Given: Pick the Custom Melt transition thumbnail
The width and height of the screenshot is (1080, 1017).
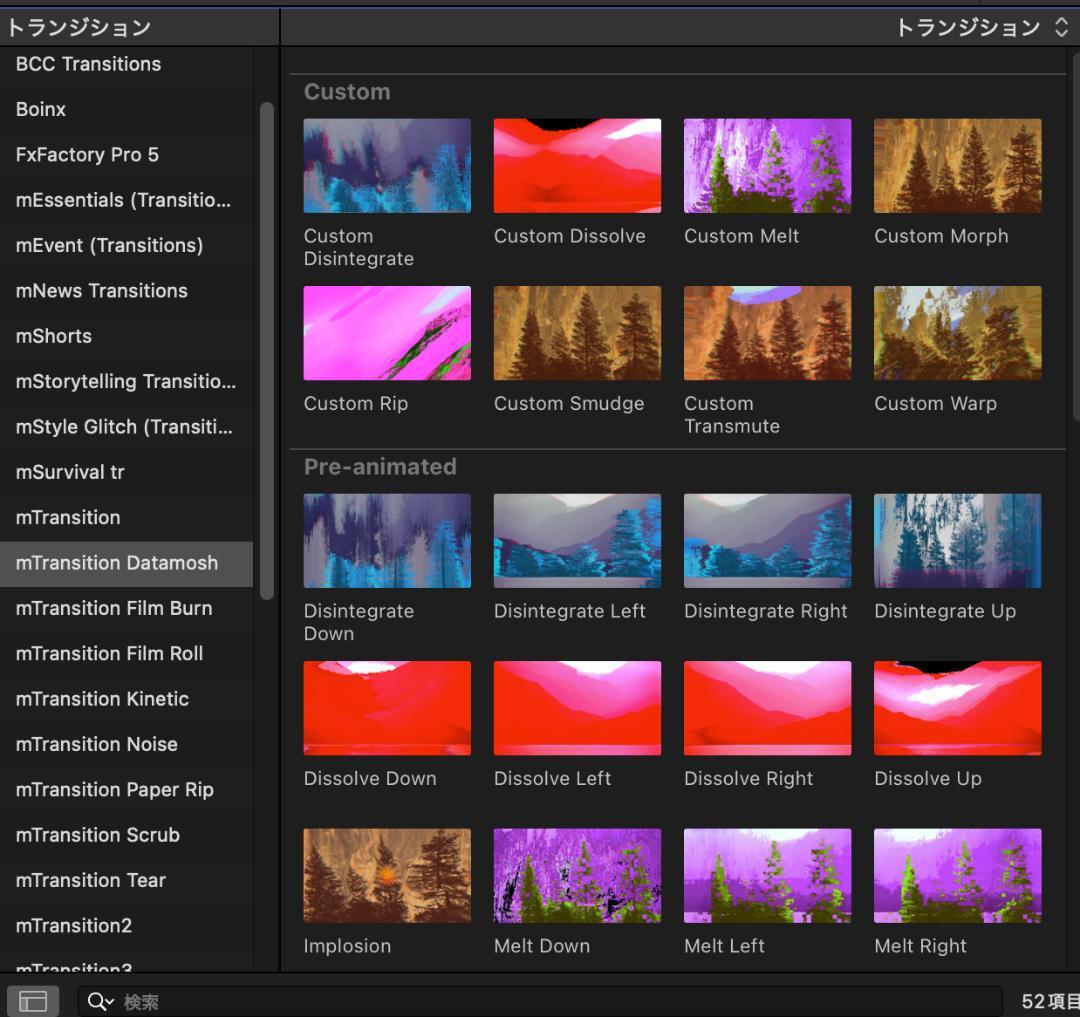Looking at the screenshot, I should [x=767, y=166].
